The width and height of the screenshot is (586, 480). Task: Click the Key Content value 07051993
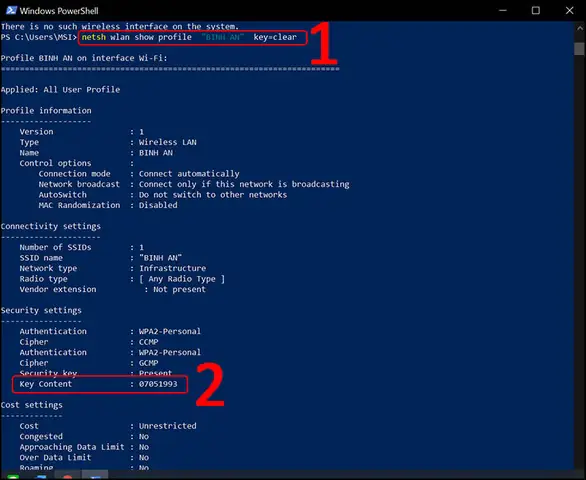[158, 384]
